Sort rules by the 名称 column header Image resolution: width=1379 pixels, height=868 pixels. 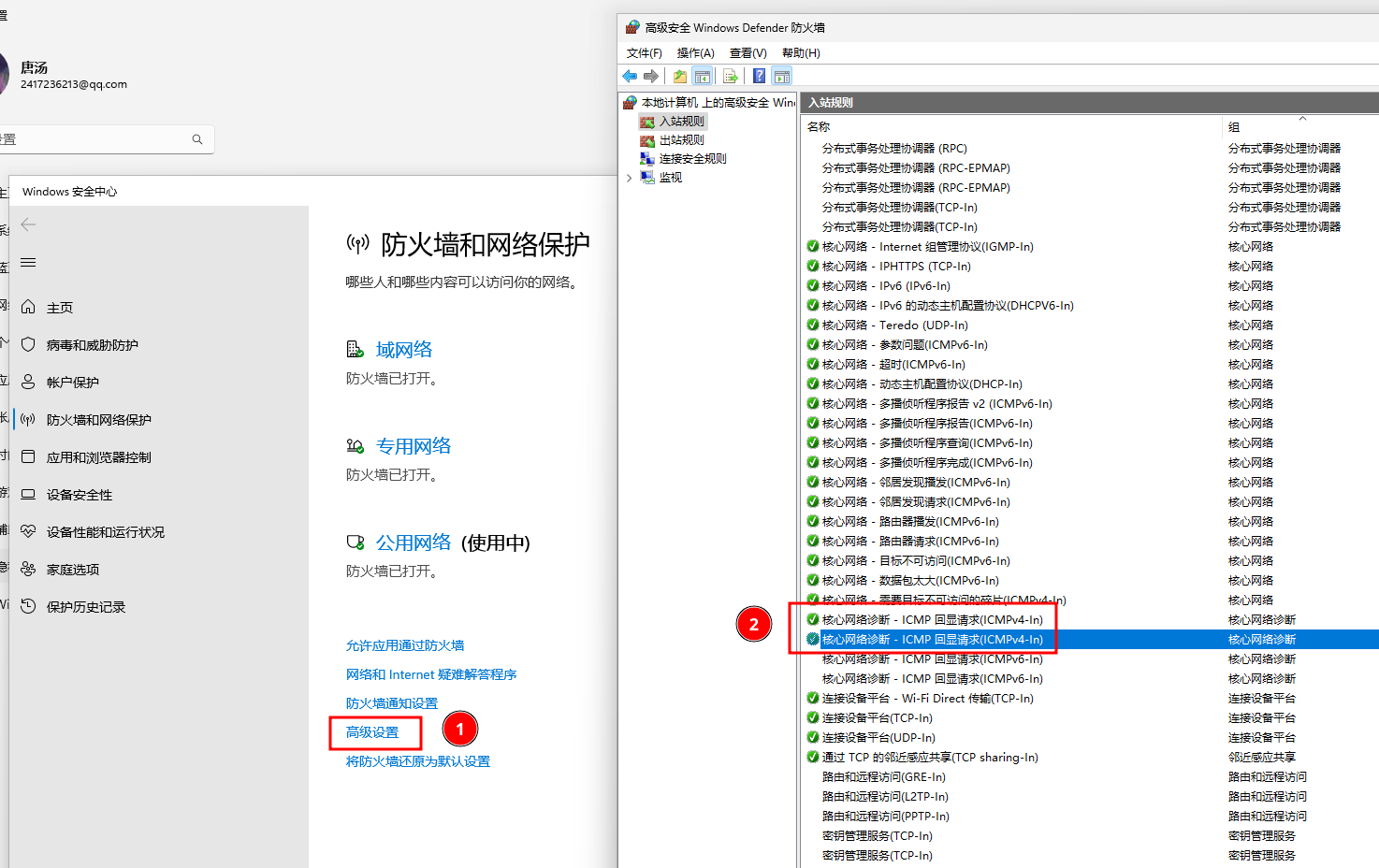pos(819,127)
